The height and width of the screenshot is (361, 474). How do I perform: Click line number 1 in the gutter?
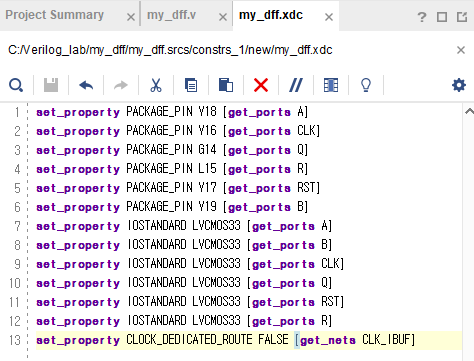17,112
